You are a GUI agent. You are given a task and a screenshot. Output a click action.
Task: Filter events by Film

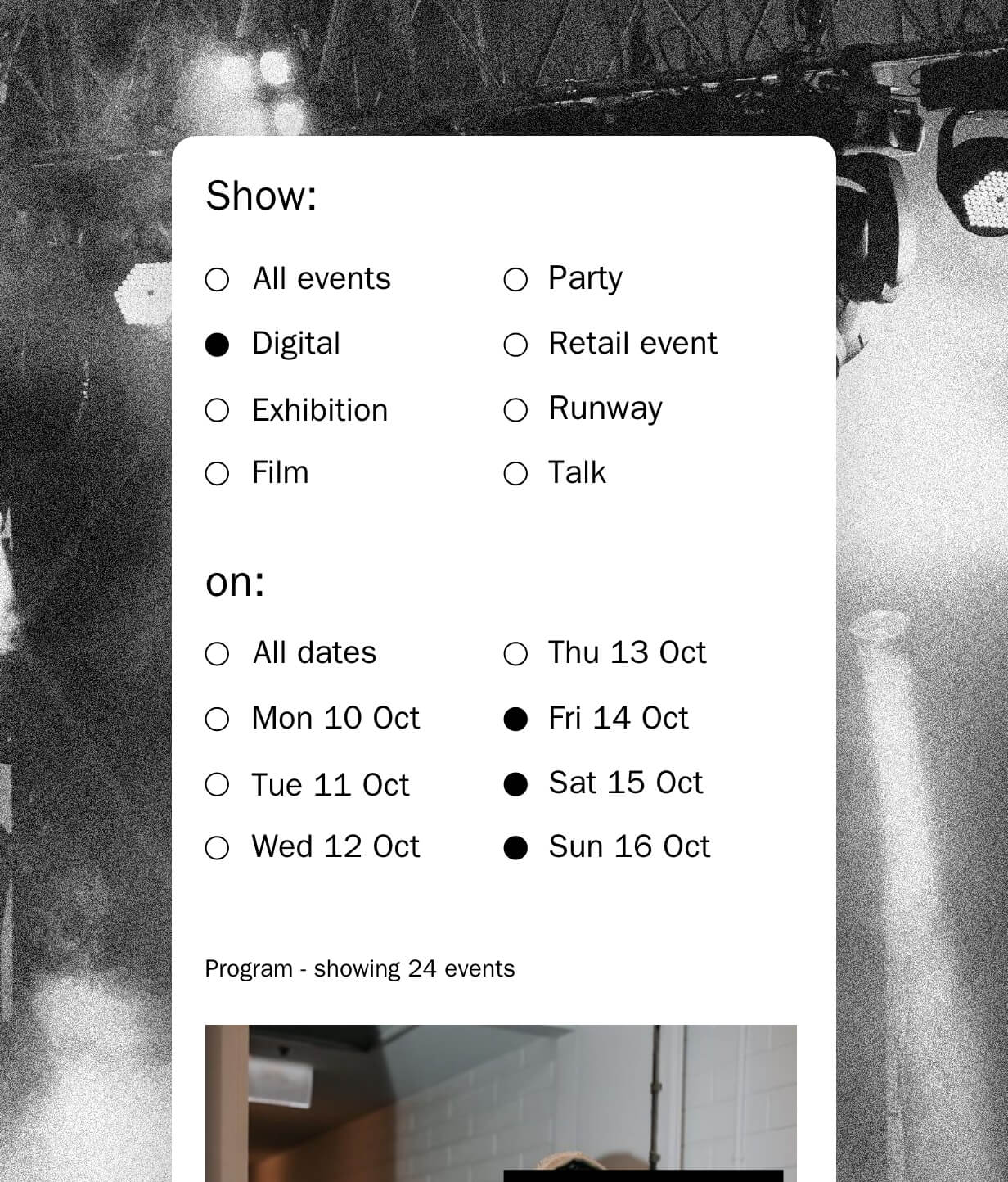click(217, 474)
